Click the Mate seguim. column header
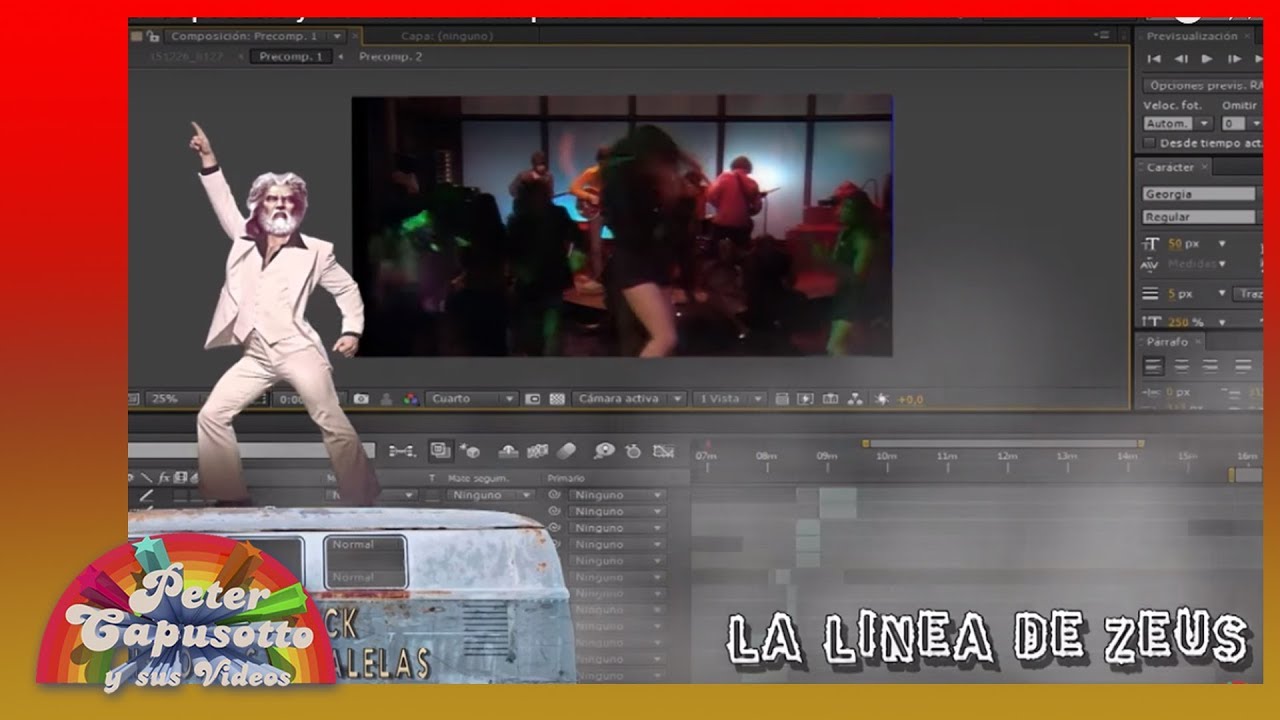Image resolution: width=1280 pixels, height=720 pixels. pyautogui.click(x=480, y=479)
